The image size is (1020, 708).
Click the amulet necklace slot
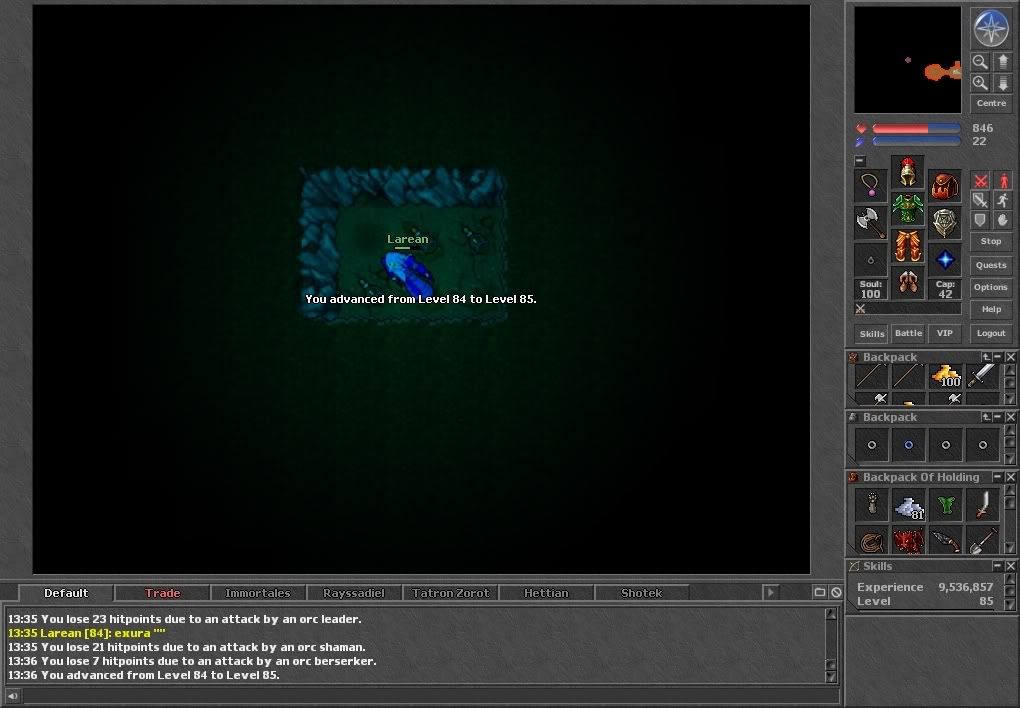pyautogui.click(x=870, y=186)
